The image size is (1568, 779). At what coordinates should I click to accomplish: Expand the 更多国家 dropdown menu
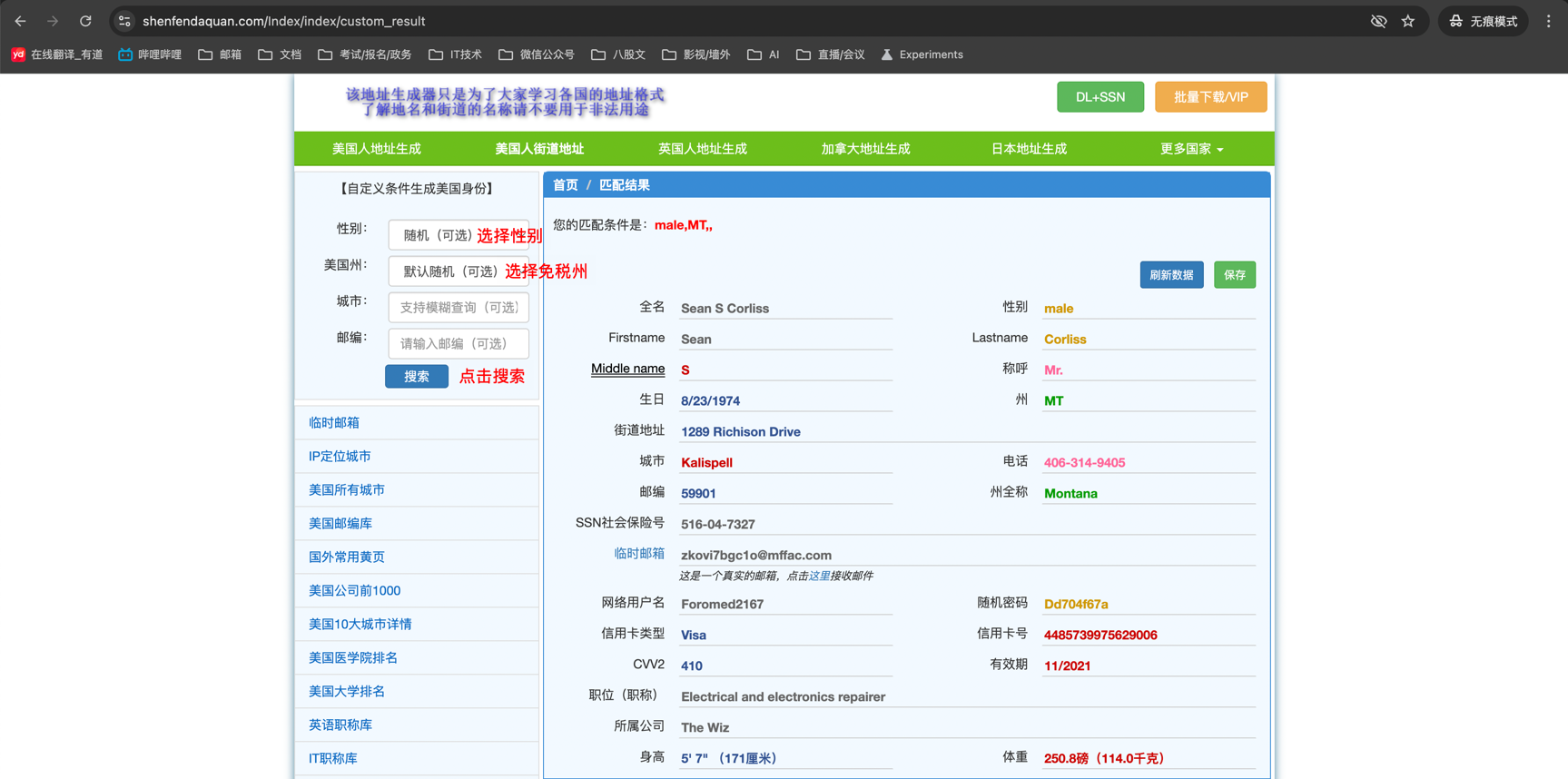(1191, 149)
